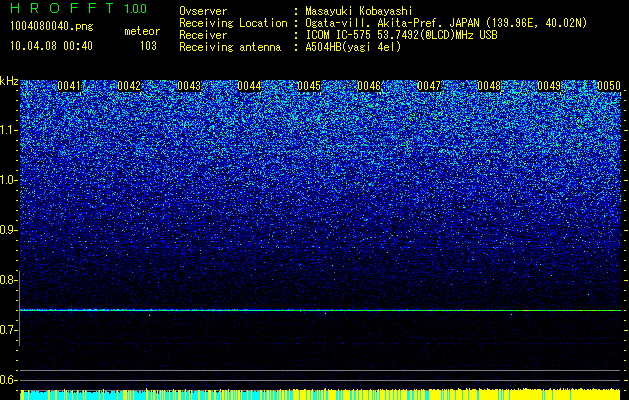Click the 'meteor' label
Viewport: 629px width, 400px height.
(x=142, y=31)
